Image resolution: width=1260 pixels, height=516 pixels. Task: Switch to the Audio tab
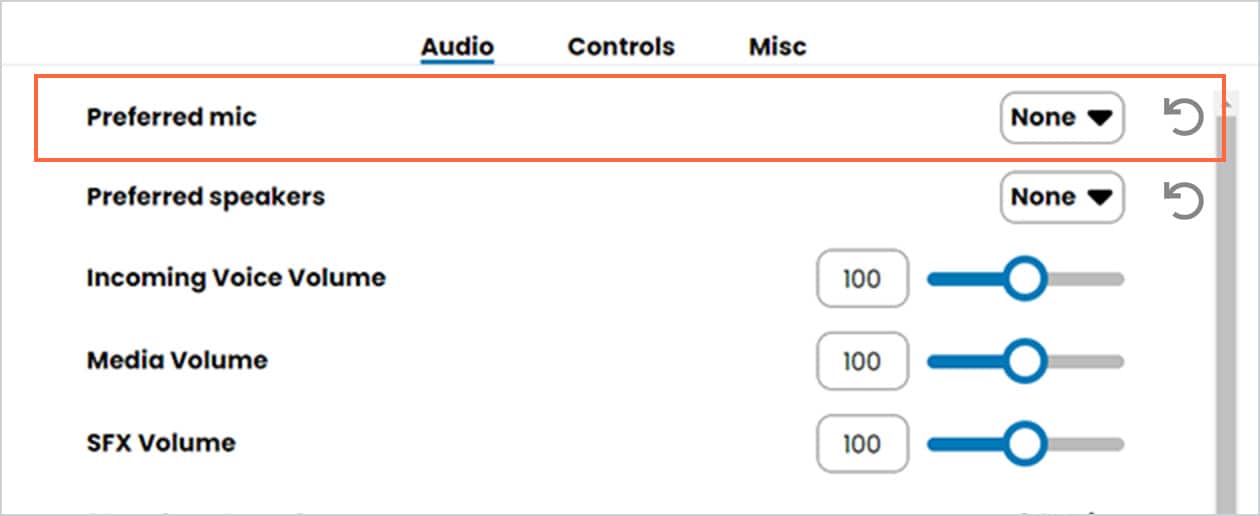457,46
